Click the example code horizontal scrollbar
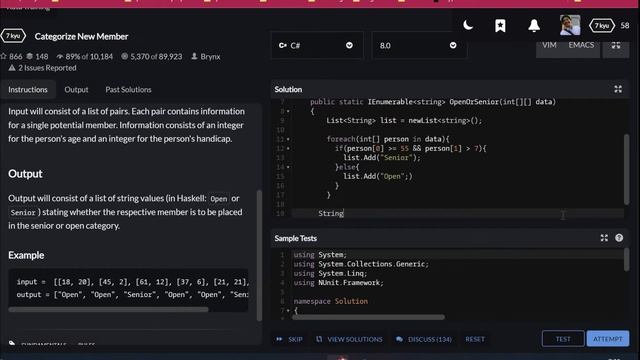 pos(109,309)
